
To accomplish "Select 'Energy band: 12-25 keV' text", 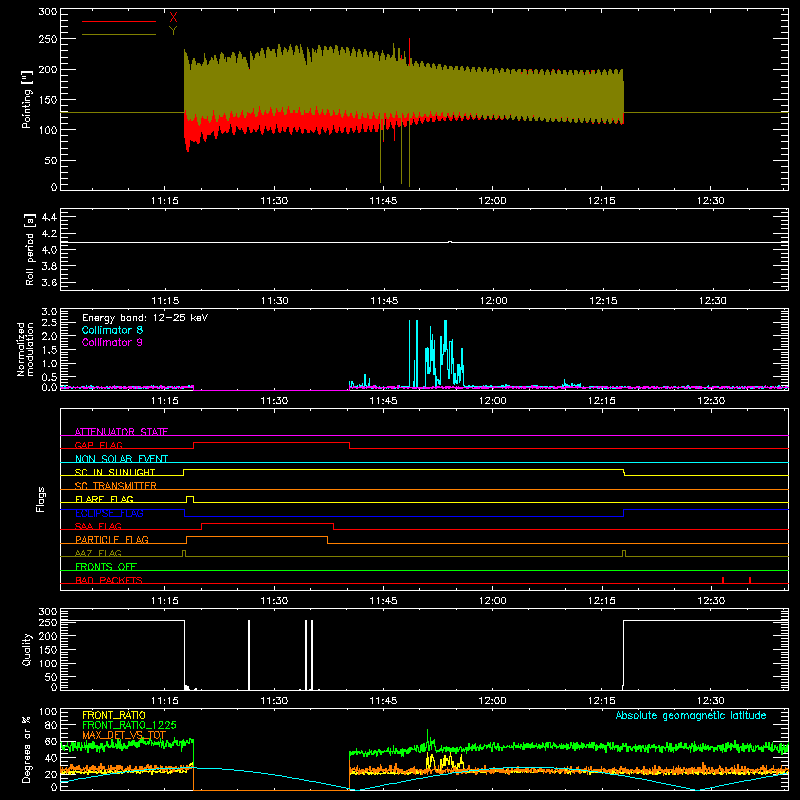I will pyautogui.click(x=145, y=318).
